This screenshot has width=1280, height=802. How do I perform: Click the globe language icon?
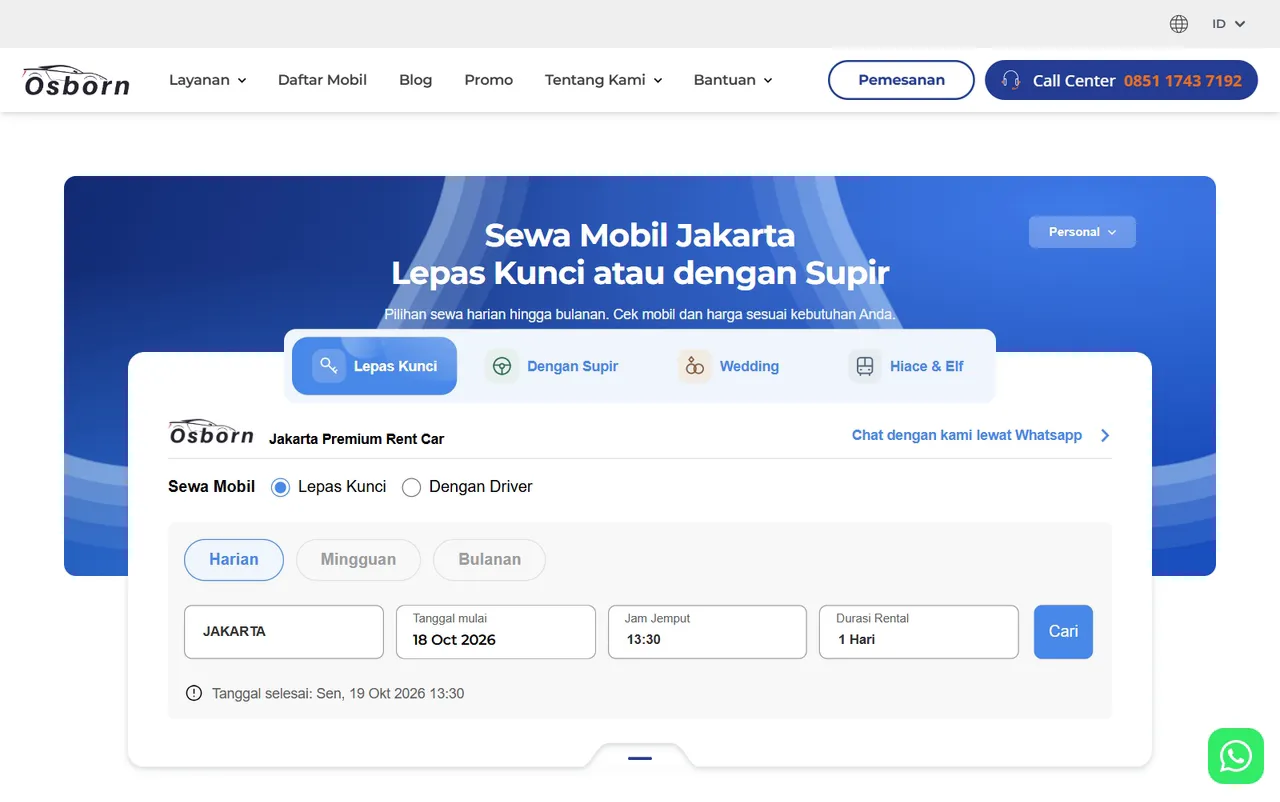1179,24
